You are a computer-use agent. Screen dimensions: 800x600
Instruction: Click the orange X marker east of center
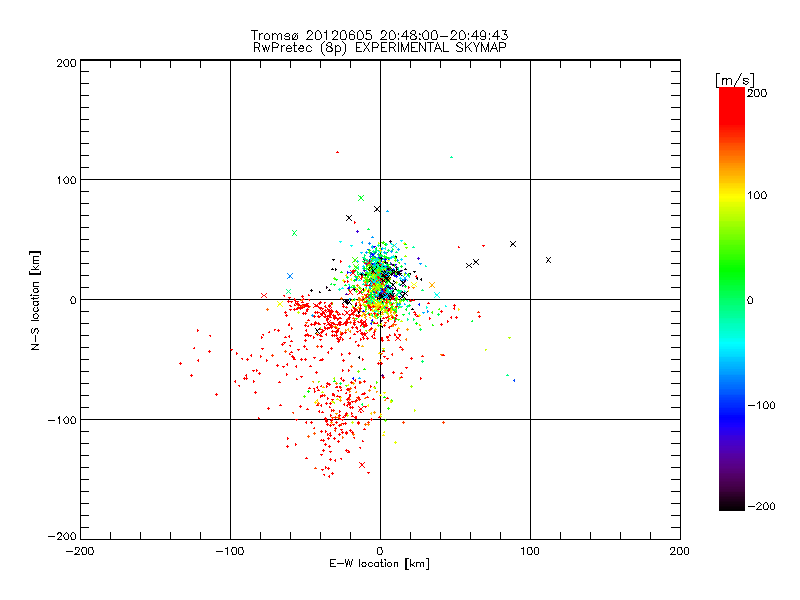(432, 285)
